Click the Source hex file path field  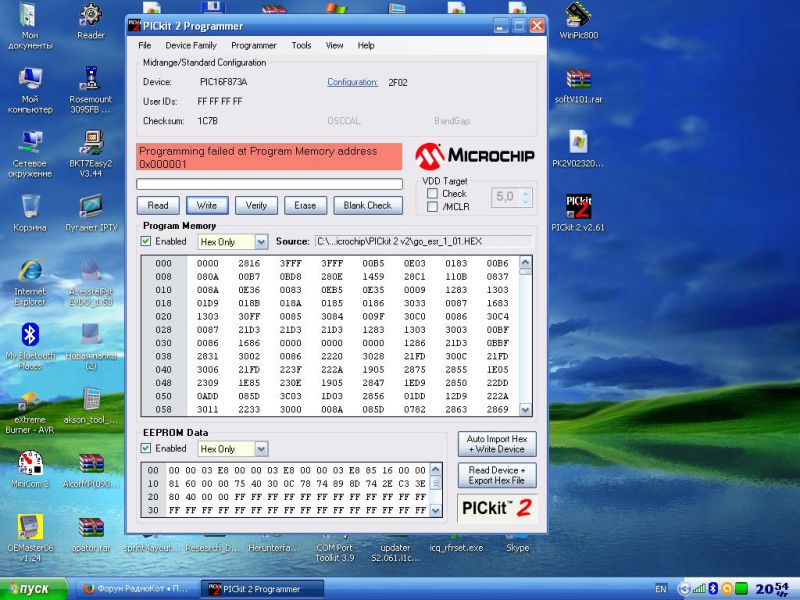click(x=423, y=241)
